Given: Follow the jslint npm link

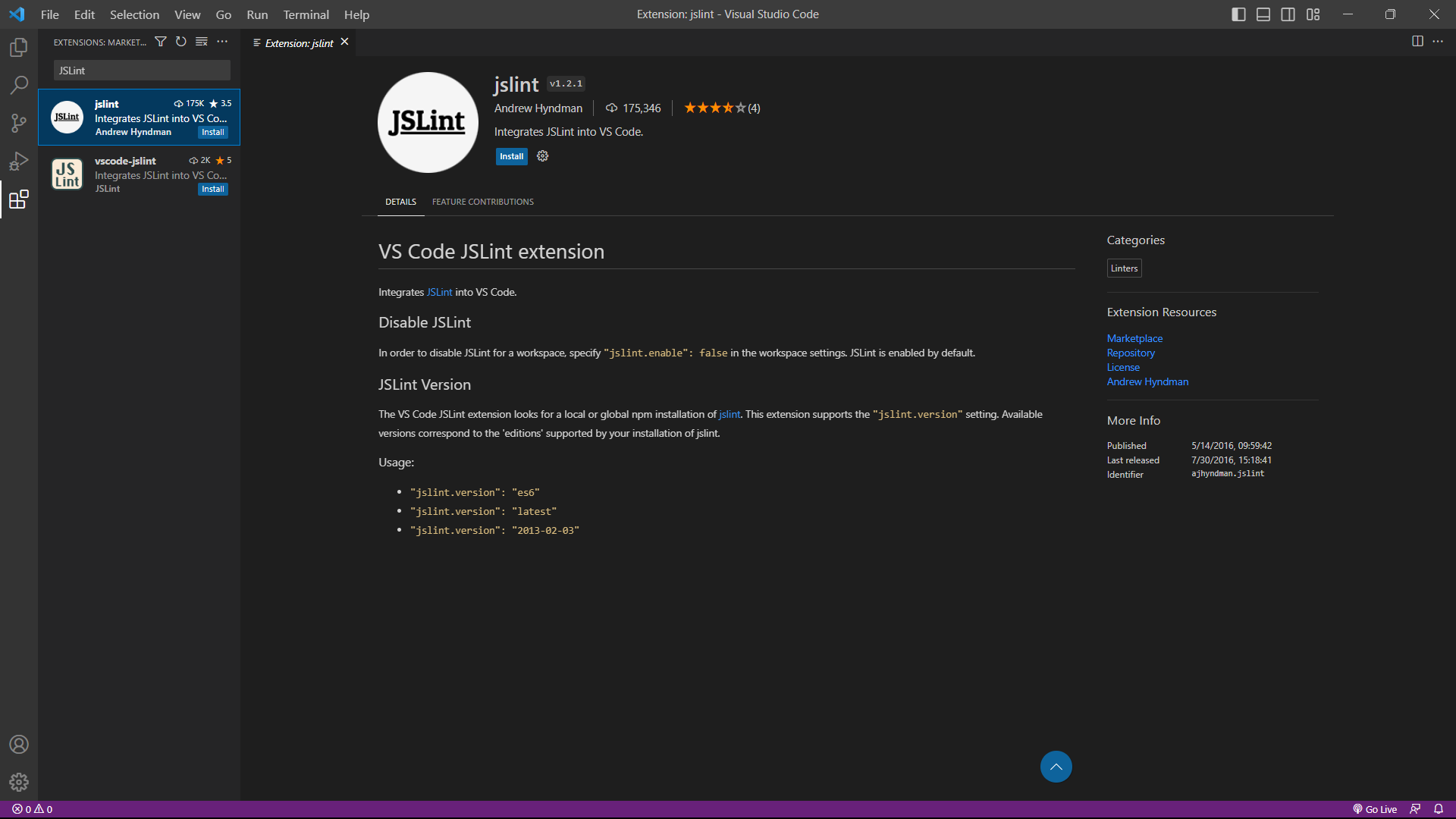Looking at the screenshot, I should click(x=730, y=414).
